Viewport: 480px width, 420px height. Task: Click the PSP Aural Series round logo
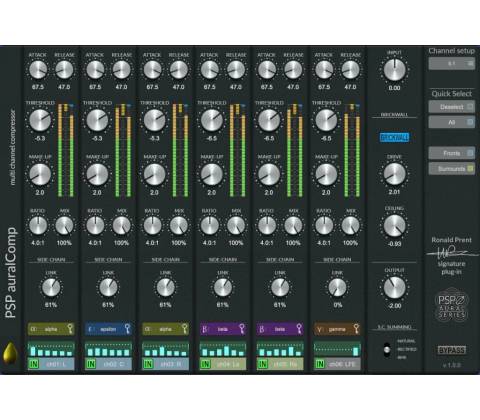coord(452,305)
